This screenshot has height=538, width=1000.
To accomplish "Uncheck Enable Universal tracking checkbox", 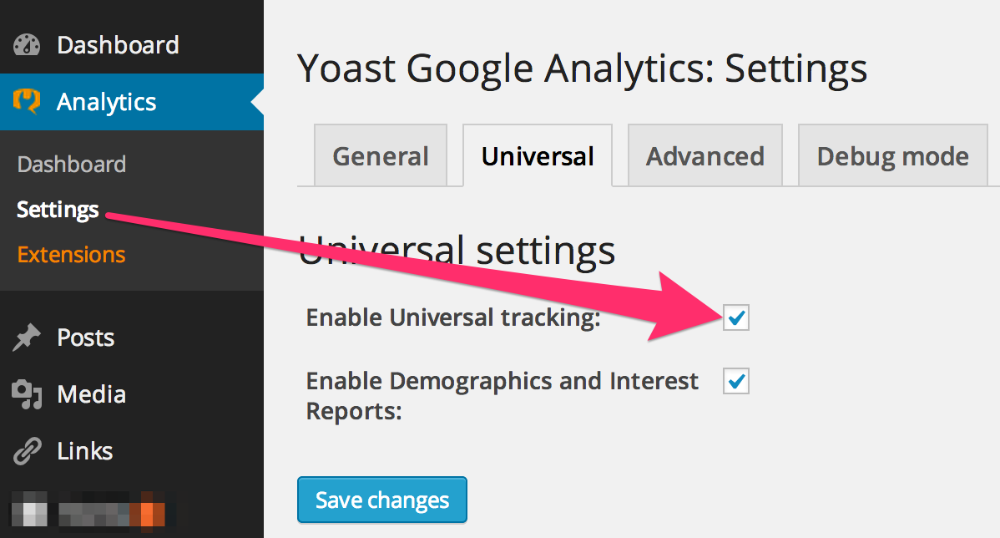I will pos(736,317).
